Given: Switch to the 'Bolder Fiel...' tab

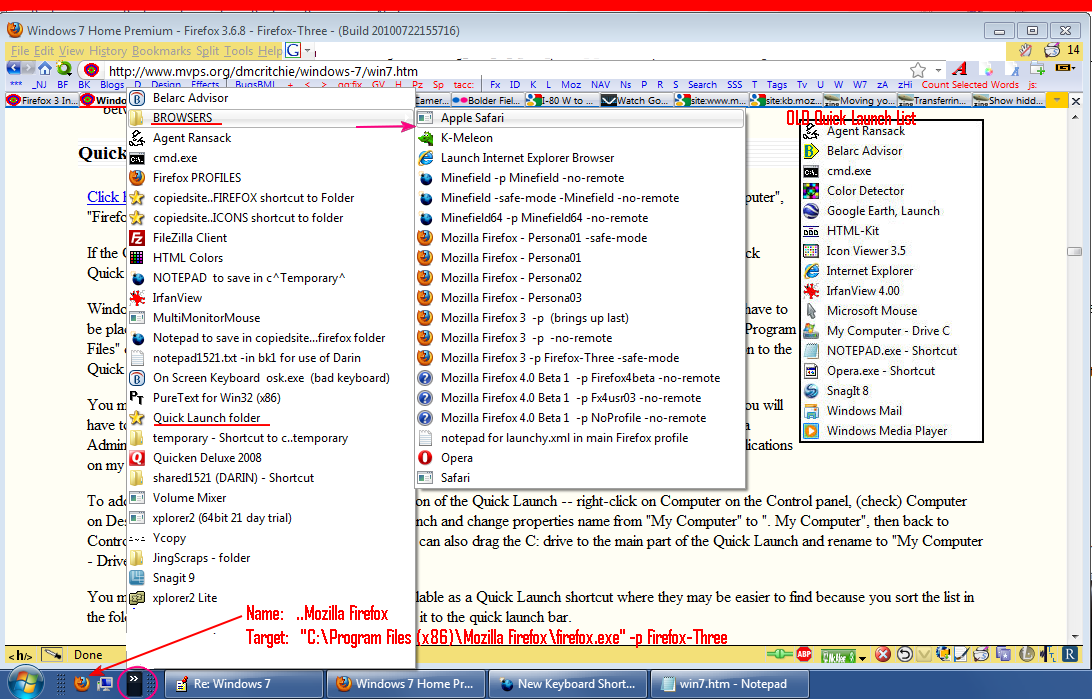Looking at the screenshot, I should (x=487, y=101).
